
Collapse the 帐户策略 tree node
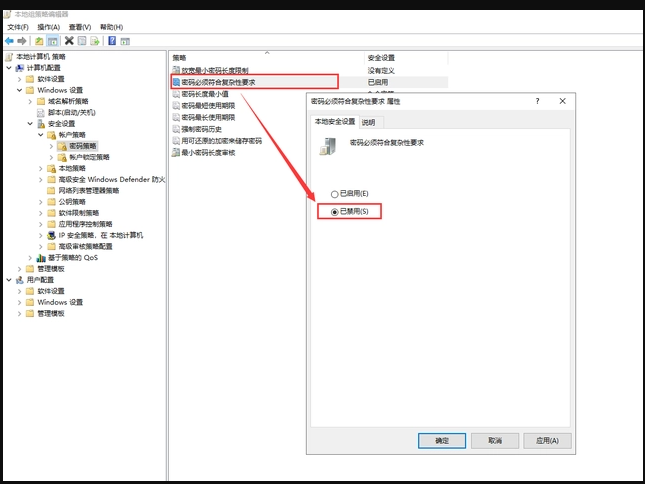(x=41, y=135)
